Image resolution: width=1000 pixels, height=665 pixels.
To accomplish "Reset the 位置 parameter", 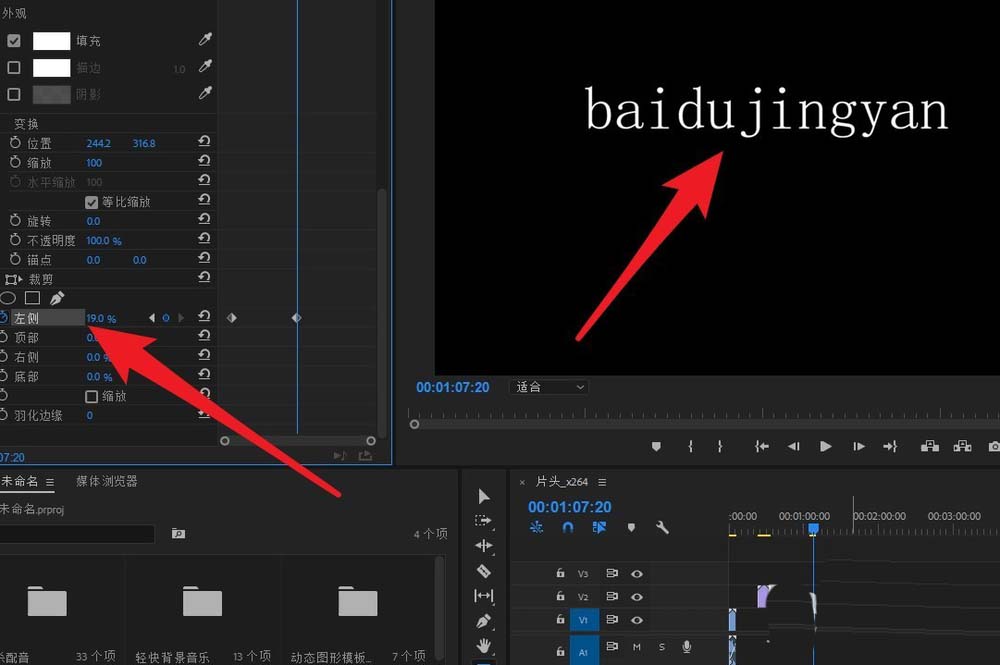I will [x=204, y=142].
